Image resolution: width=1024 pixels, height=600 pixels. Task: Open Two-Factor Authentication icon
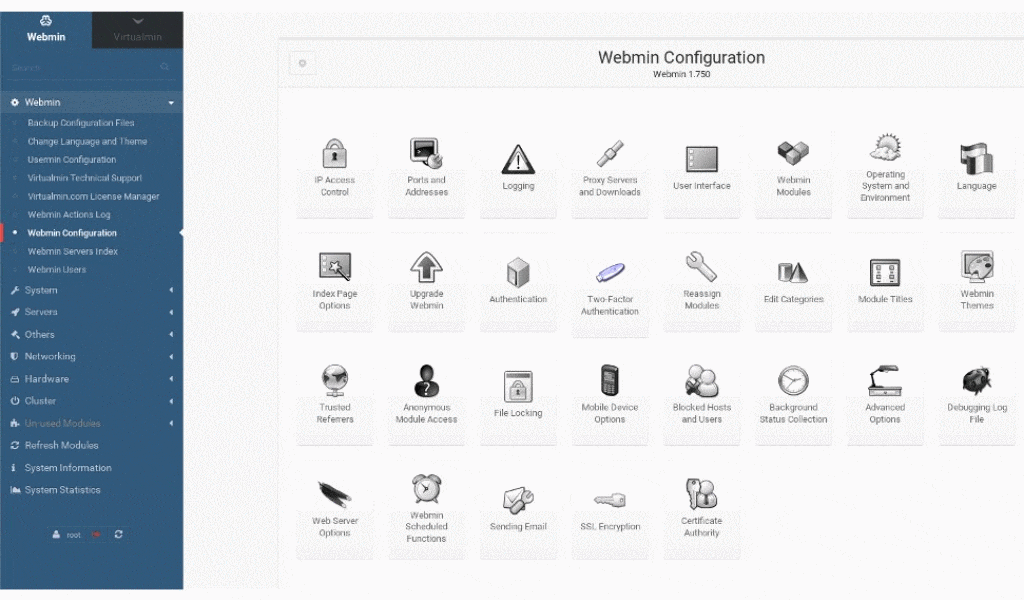pos(610,272)
